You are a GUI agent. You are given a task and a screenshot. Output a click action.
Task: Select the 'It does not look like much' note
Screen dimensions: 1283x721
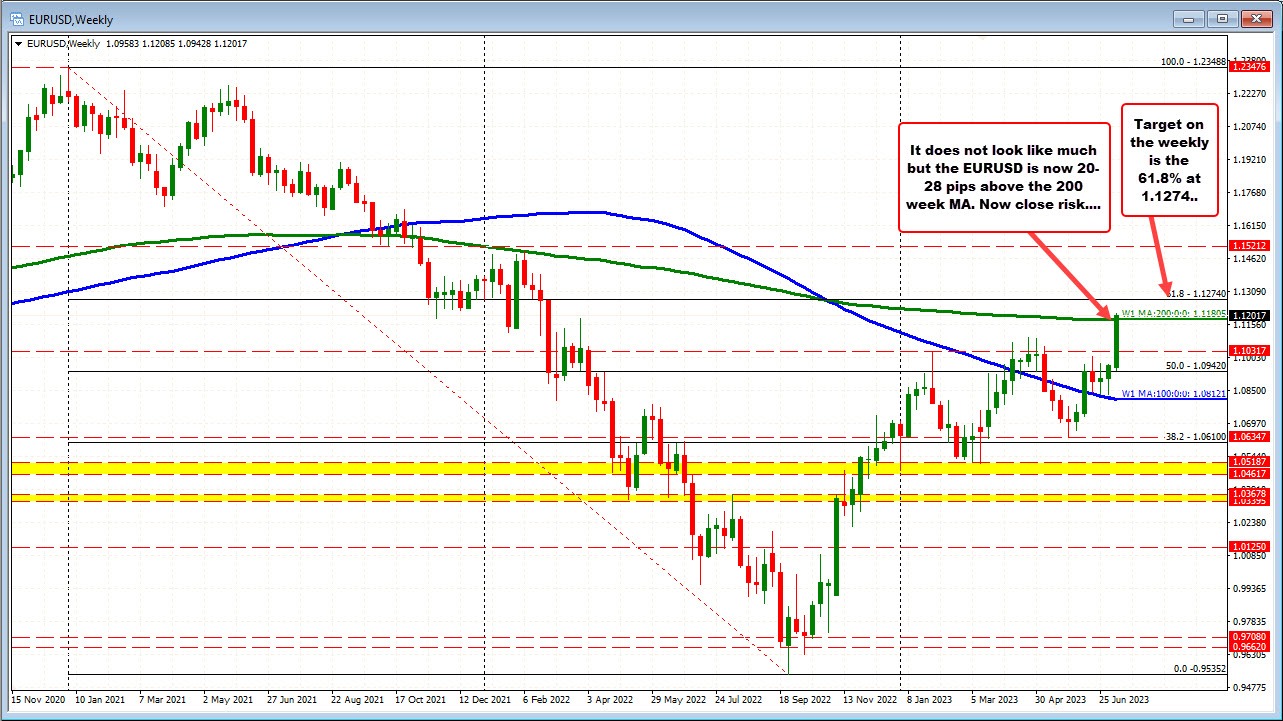tap(1004, 177)
